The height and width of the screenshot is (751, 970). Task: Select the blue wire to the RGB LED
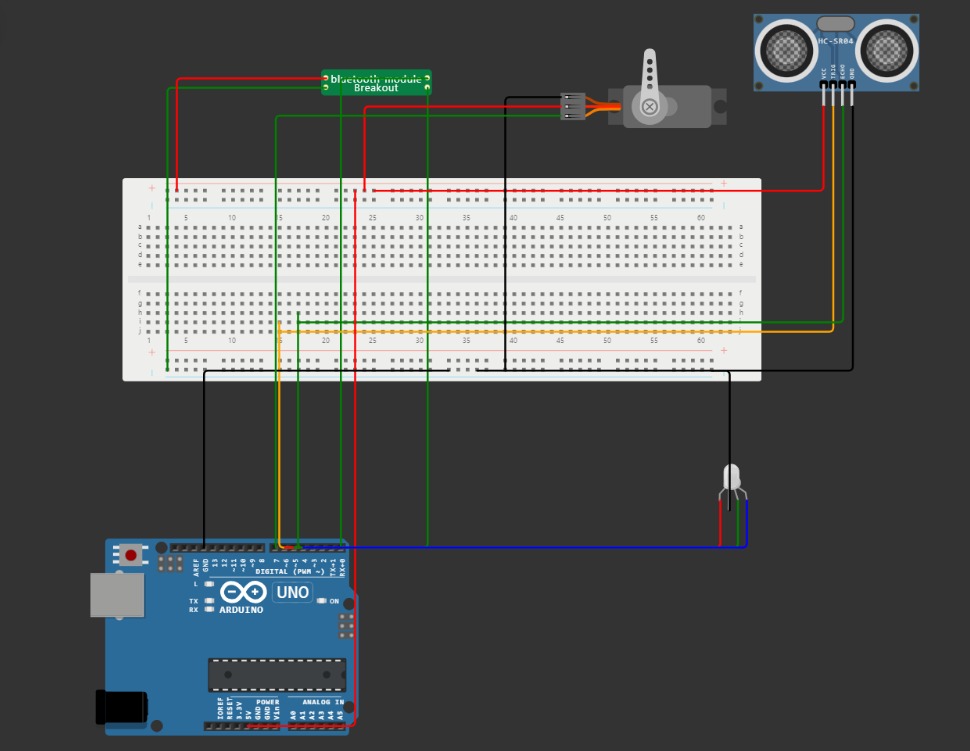[520, 548]
